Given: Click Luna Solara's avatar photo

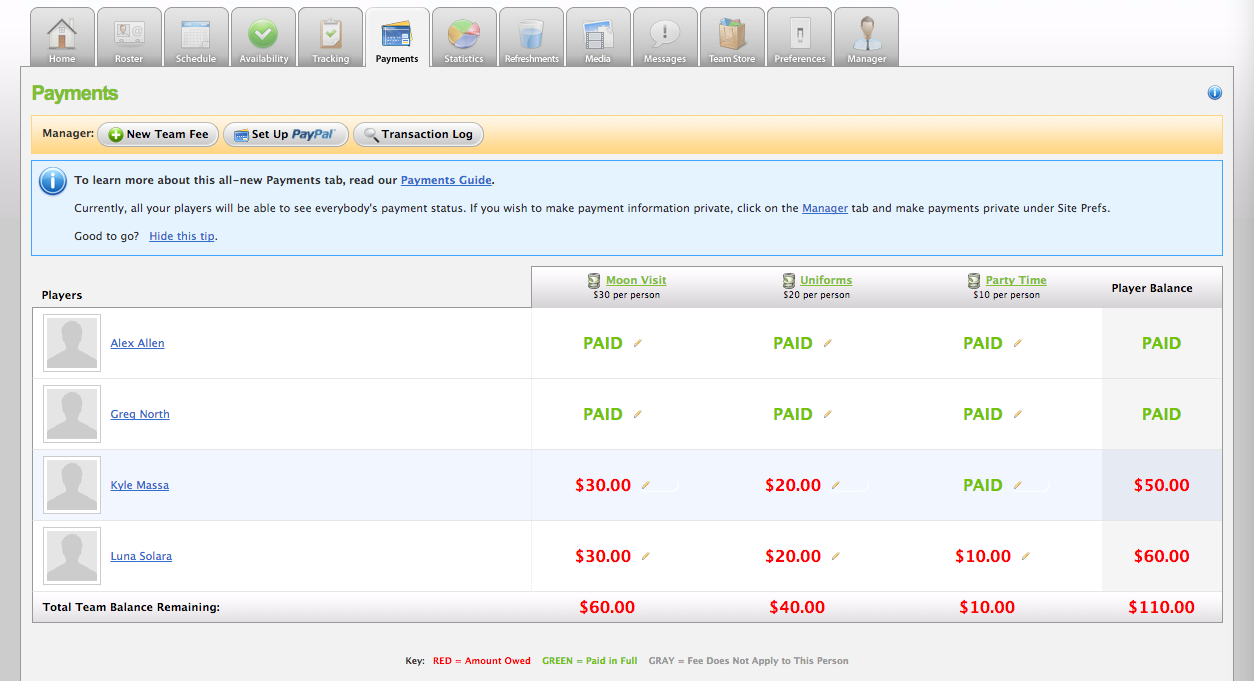Looking at the screenshot, I should tap(72, 556).
